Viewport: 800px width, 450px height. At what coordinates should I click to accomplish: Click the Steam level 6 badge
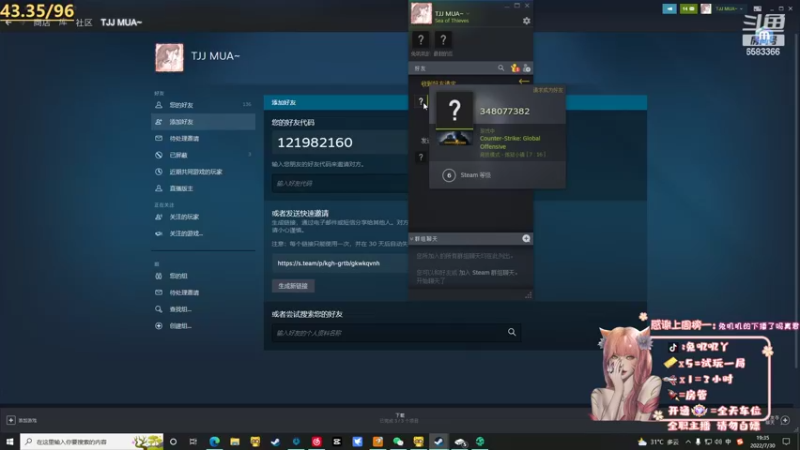[x=449, y=176]
